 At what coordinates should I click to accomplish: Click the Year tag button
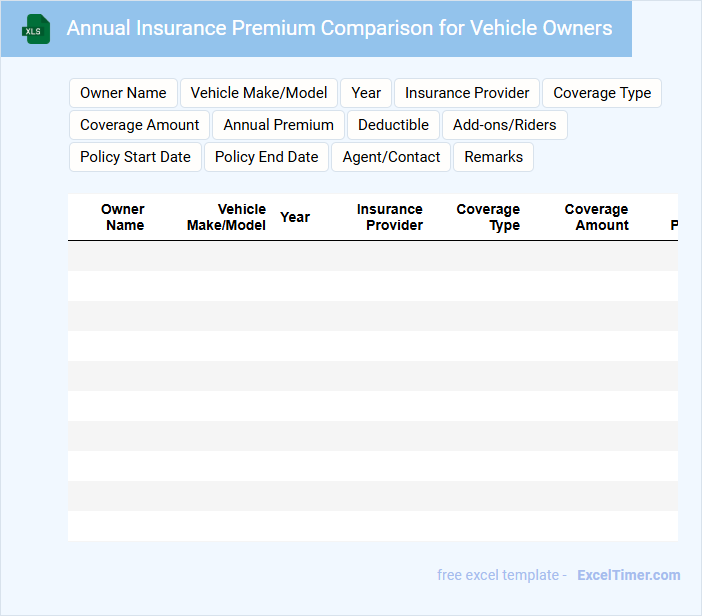[366, 93]
